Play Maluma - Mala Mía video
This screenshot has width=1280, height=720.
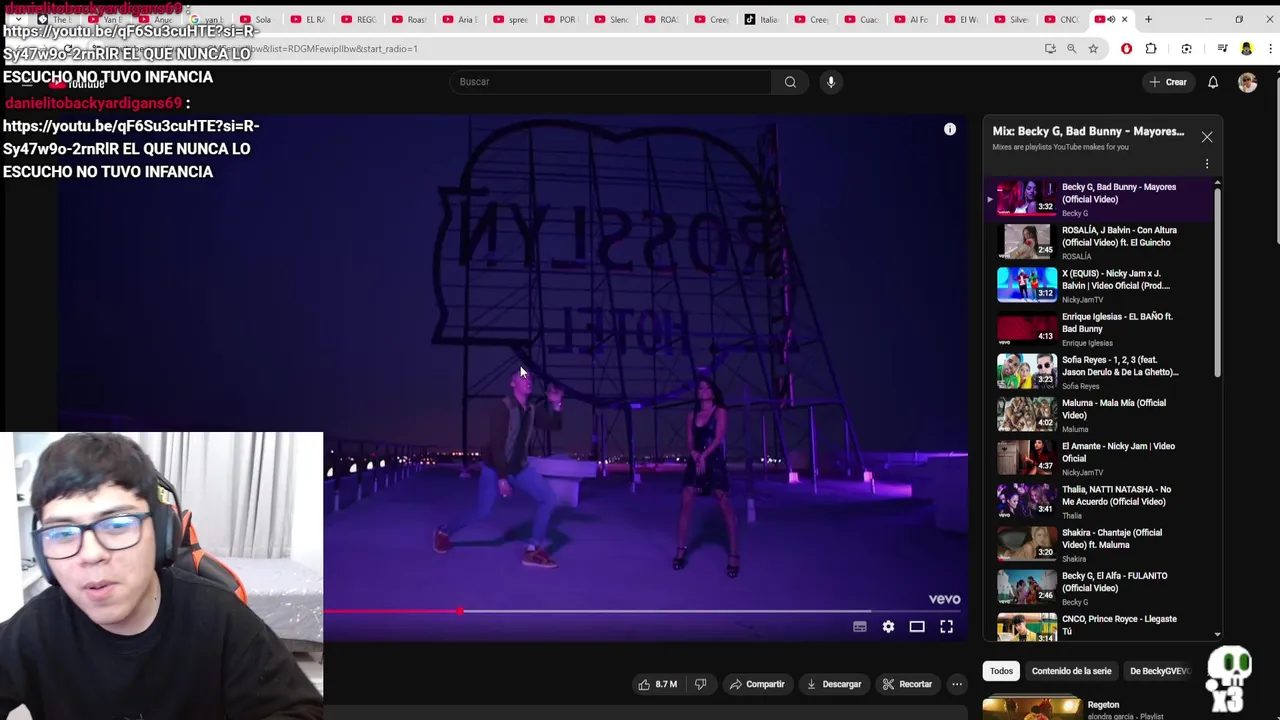[1100, 415]
